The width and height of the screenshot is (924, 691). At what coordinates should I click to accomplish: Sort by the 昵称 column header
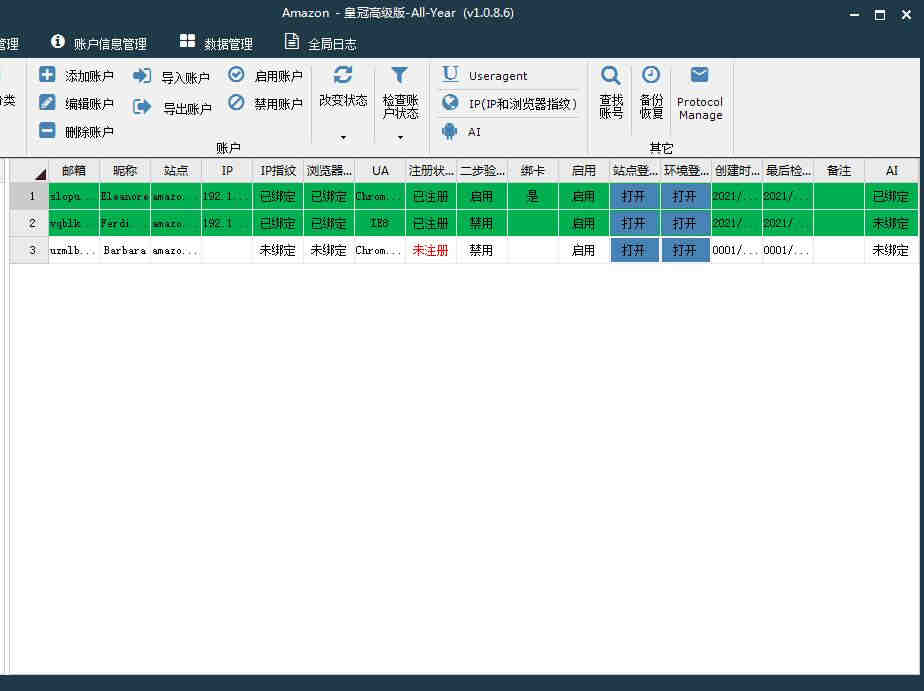125,171
